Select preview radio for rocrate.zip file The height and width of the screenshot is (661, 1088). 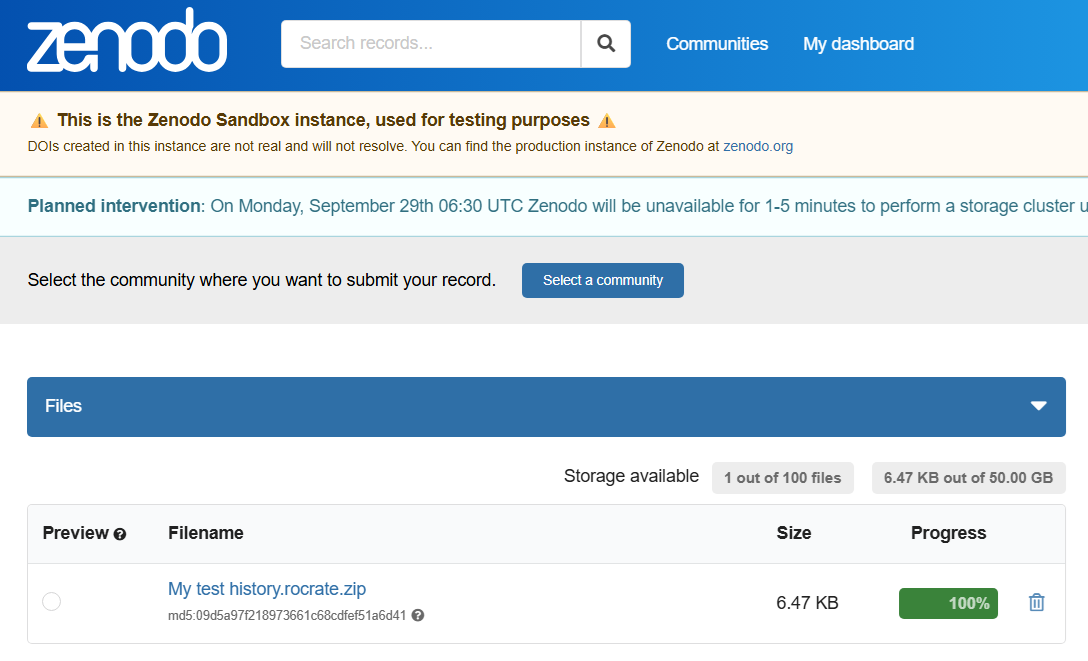pyautogui.click(x=51, y=601)
